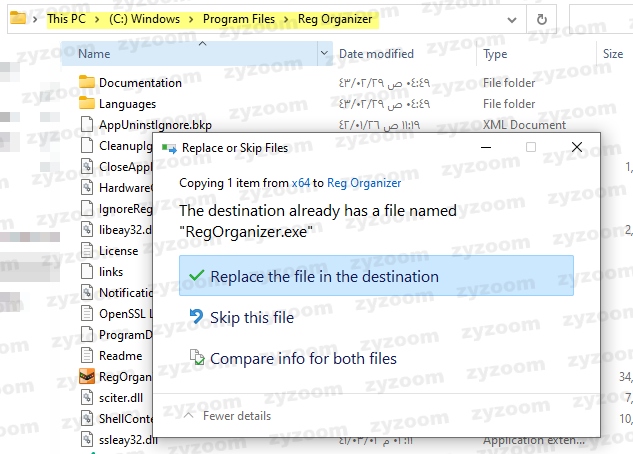
Task: Select Documentation folder name
Action: 140,83
